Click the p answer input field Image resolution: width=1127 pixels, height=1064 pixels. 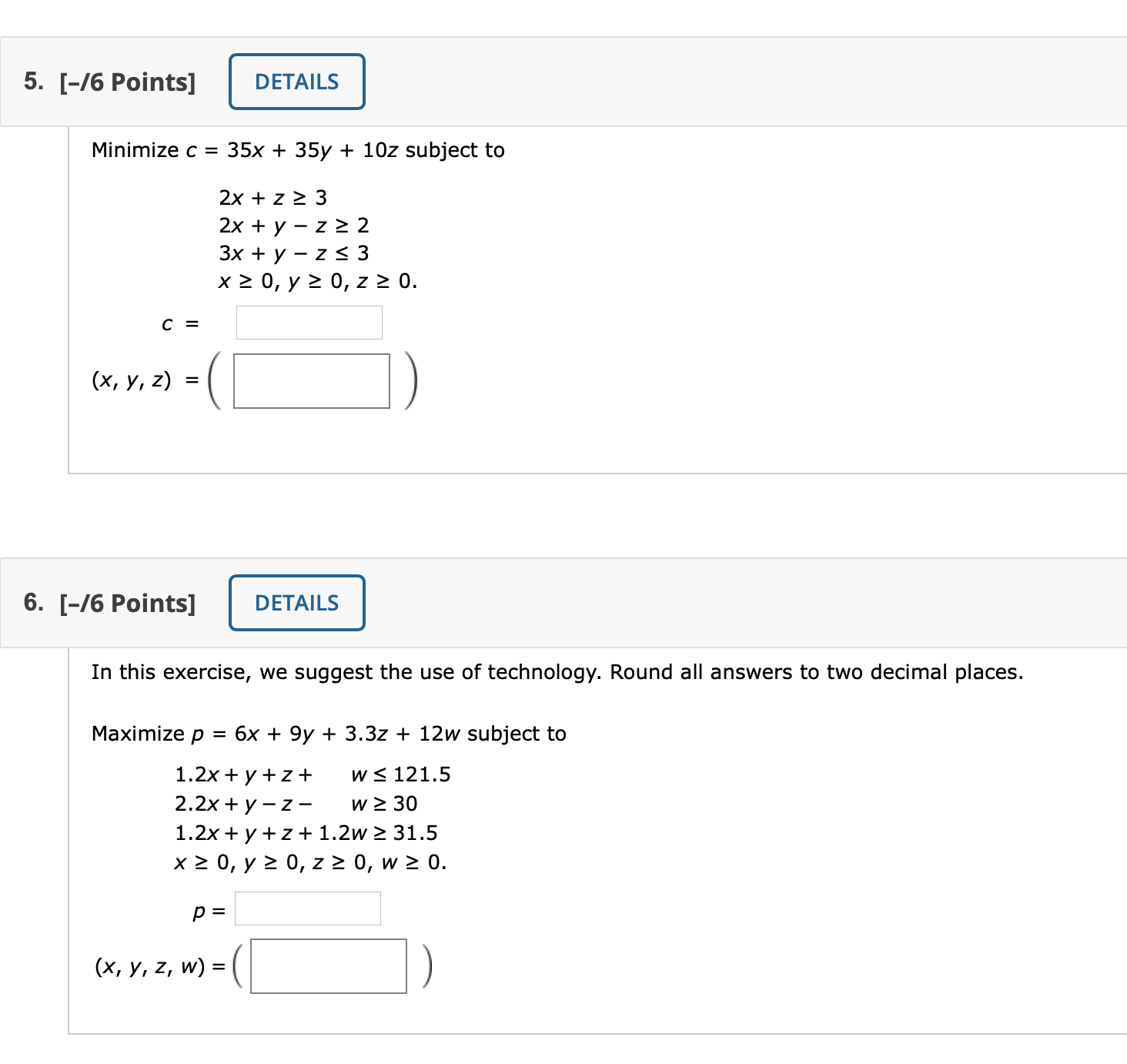click(307, 908)
